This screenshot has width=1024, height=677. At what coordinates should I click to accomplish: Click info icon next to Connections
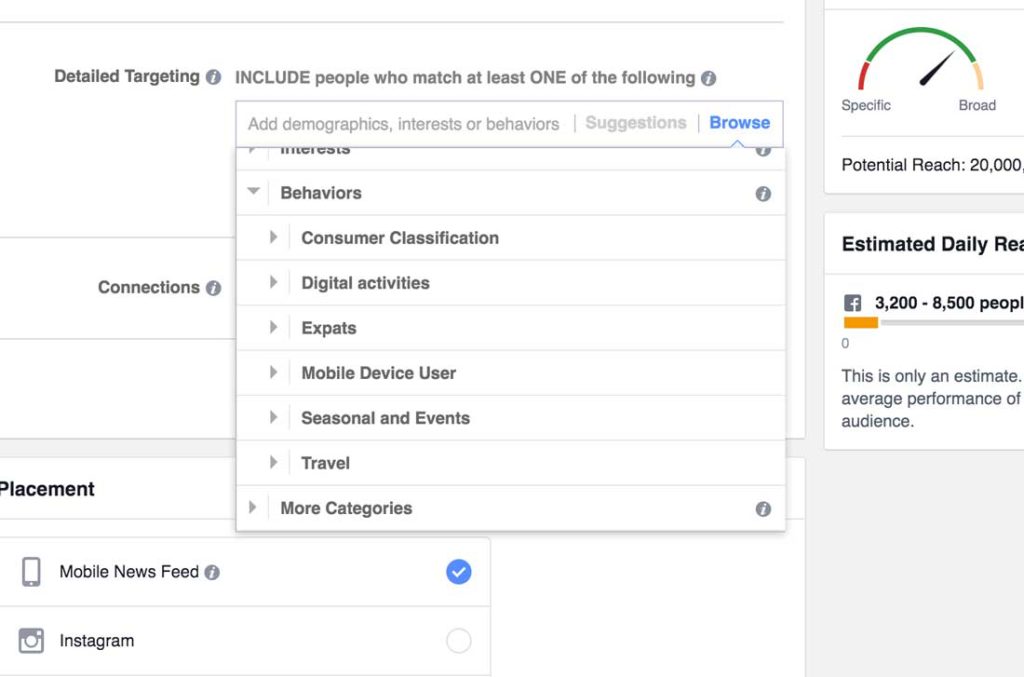click(x=213, y=288)
